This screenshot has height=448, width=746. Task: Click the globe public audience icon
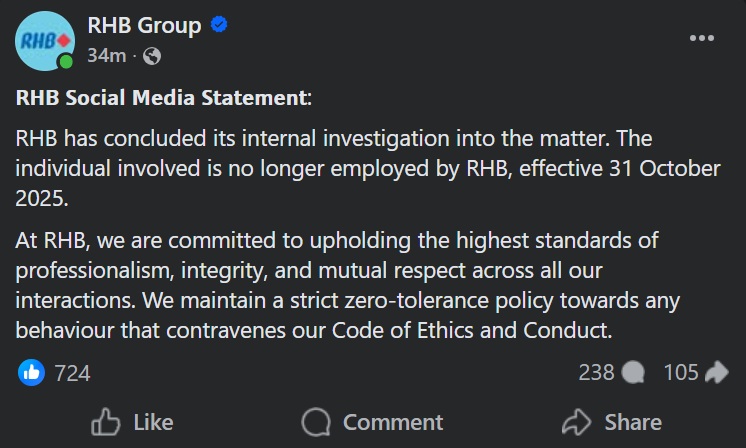pyautogui.click(x=152, y=56)
